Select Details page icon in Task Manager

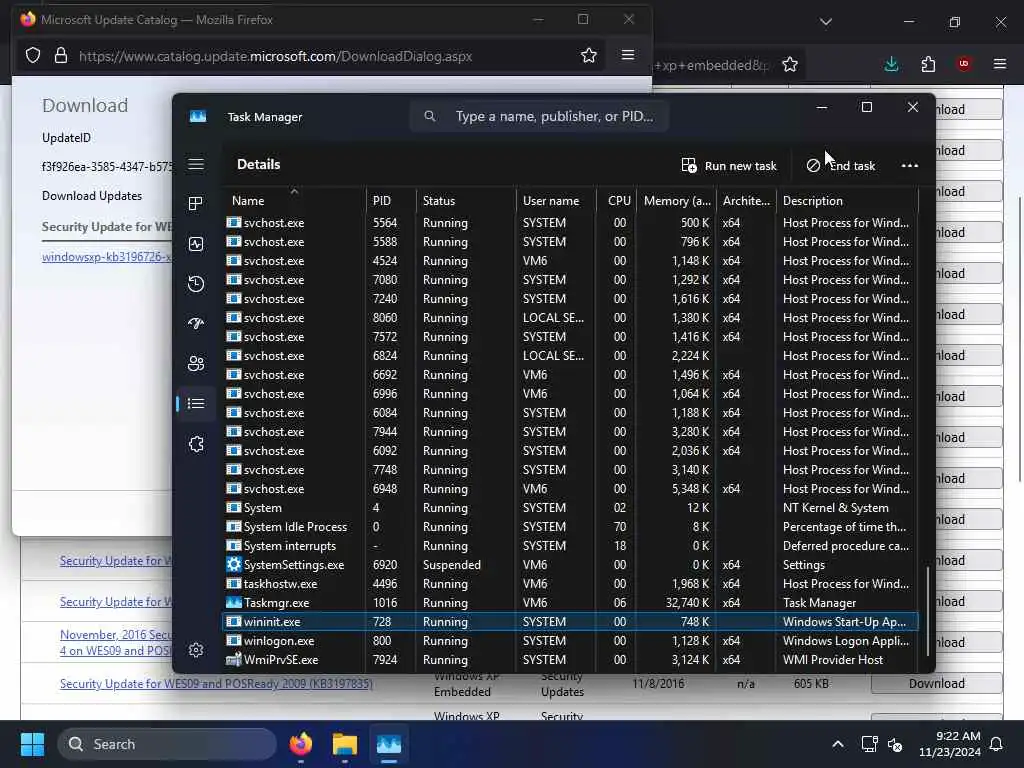click(x=196, y=404)
